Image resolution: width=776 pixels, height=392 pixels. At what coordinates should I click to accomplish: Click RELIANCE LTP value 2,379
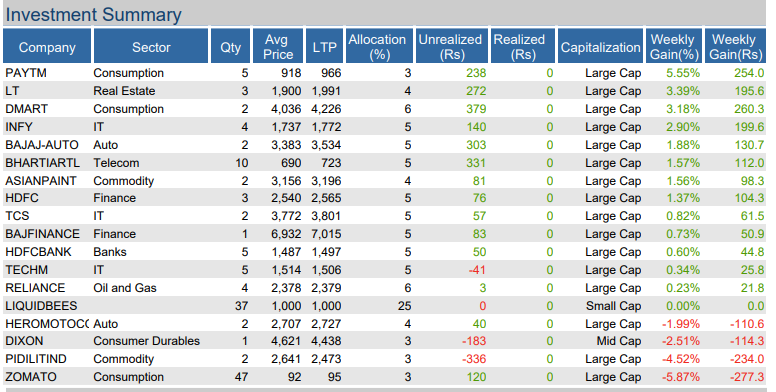326,288
